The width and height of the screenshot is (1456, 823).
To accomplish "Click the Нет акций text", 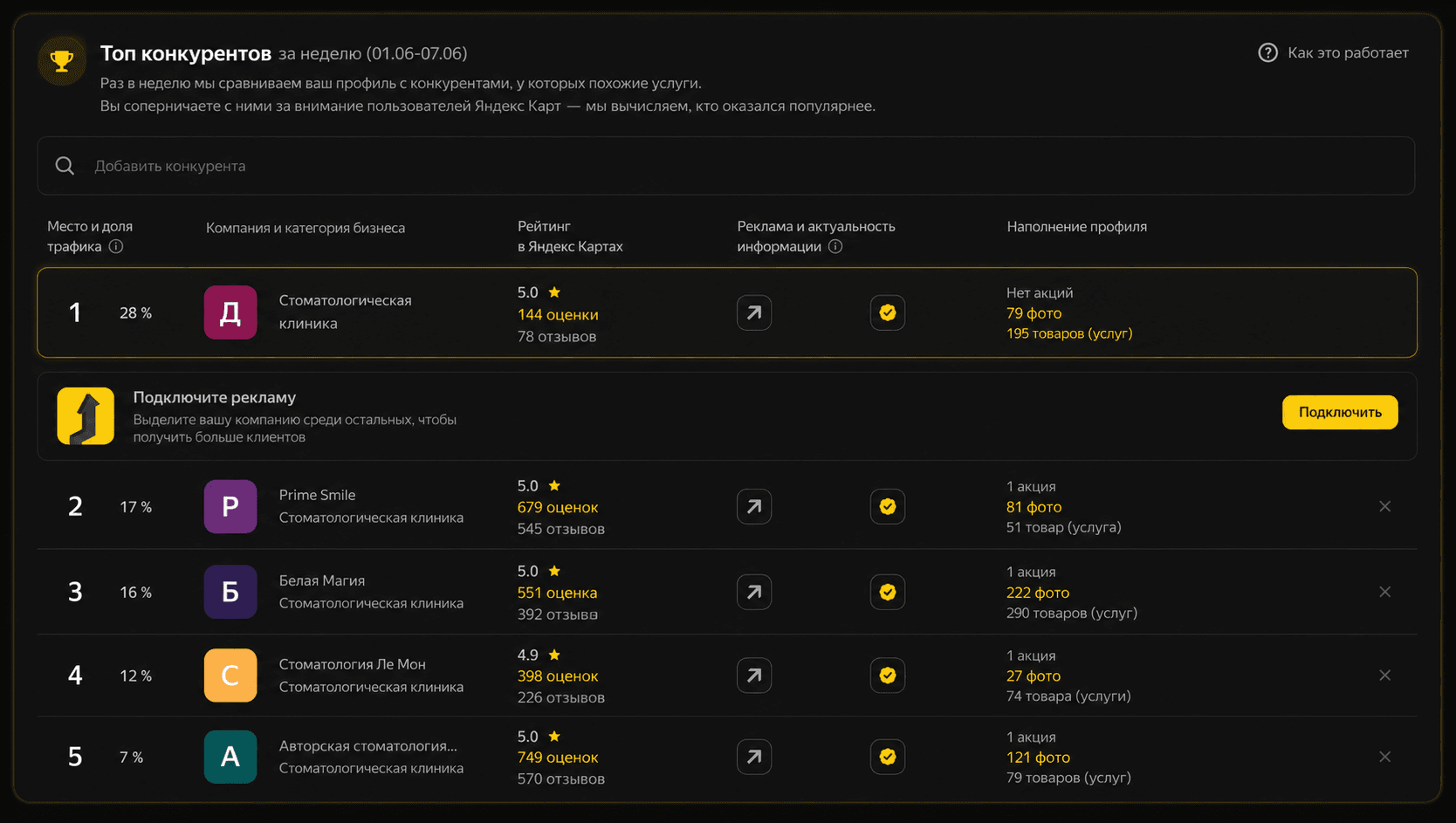I will point(1040,293).
